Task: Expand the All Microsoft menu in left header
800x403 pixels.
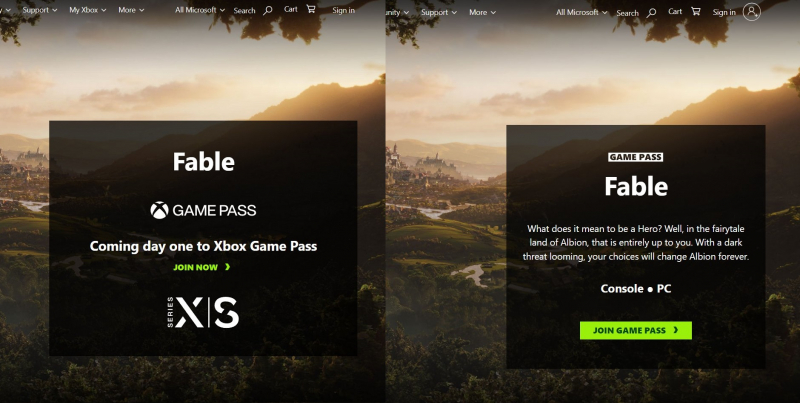Action: [x=199, y=10]
